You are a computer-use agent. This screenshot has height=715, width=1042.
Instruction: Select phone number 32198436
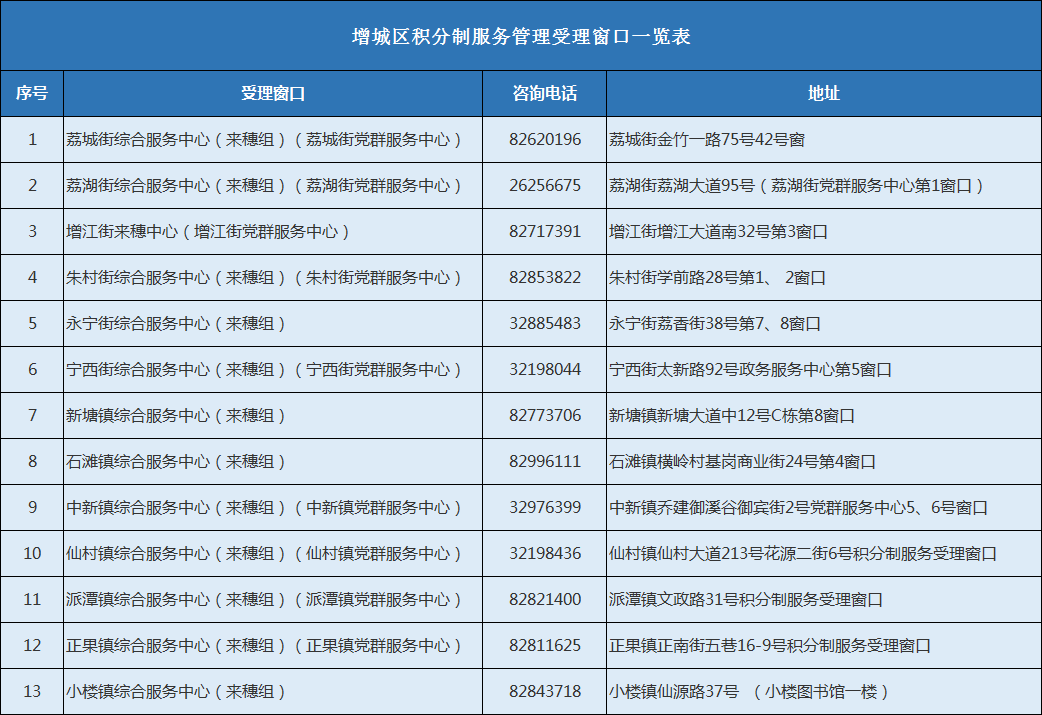[x=545, y=554]
